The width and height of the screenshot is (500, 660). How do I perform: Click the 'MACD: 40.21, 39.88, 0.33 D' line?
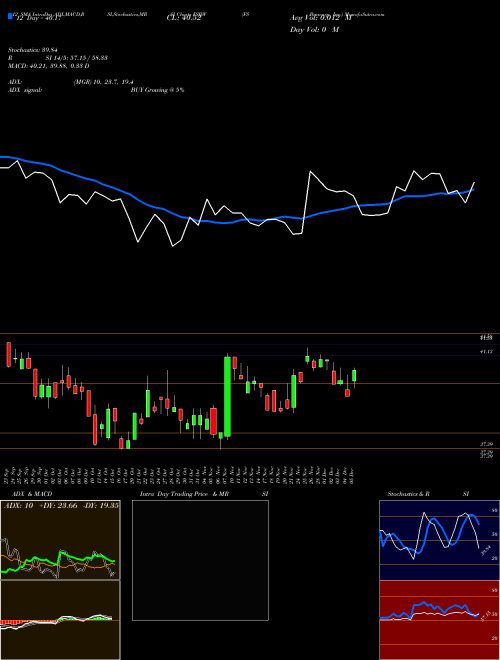[48, 66]
